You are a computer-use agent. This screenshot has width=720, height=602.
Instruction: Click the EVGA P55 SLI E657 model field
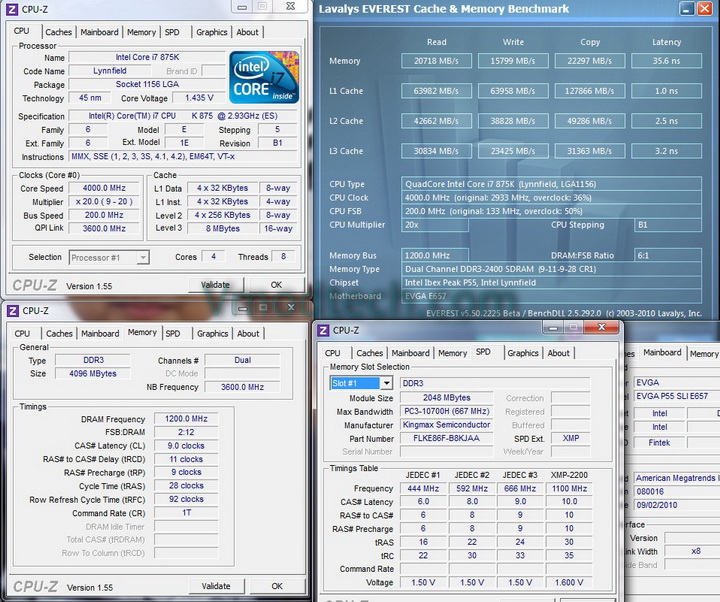(677, 396)
